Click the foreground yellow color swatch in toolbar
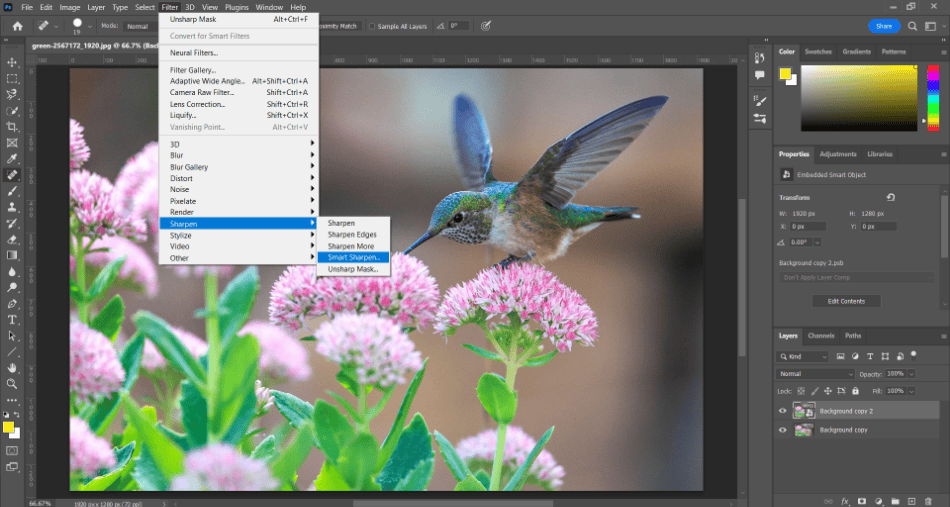 (x=8, y=428)
